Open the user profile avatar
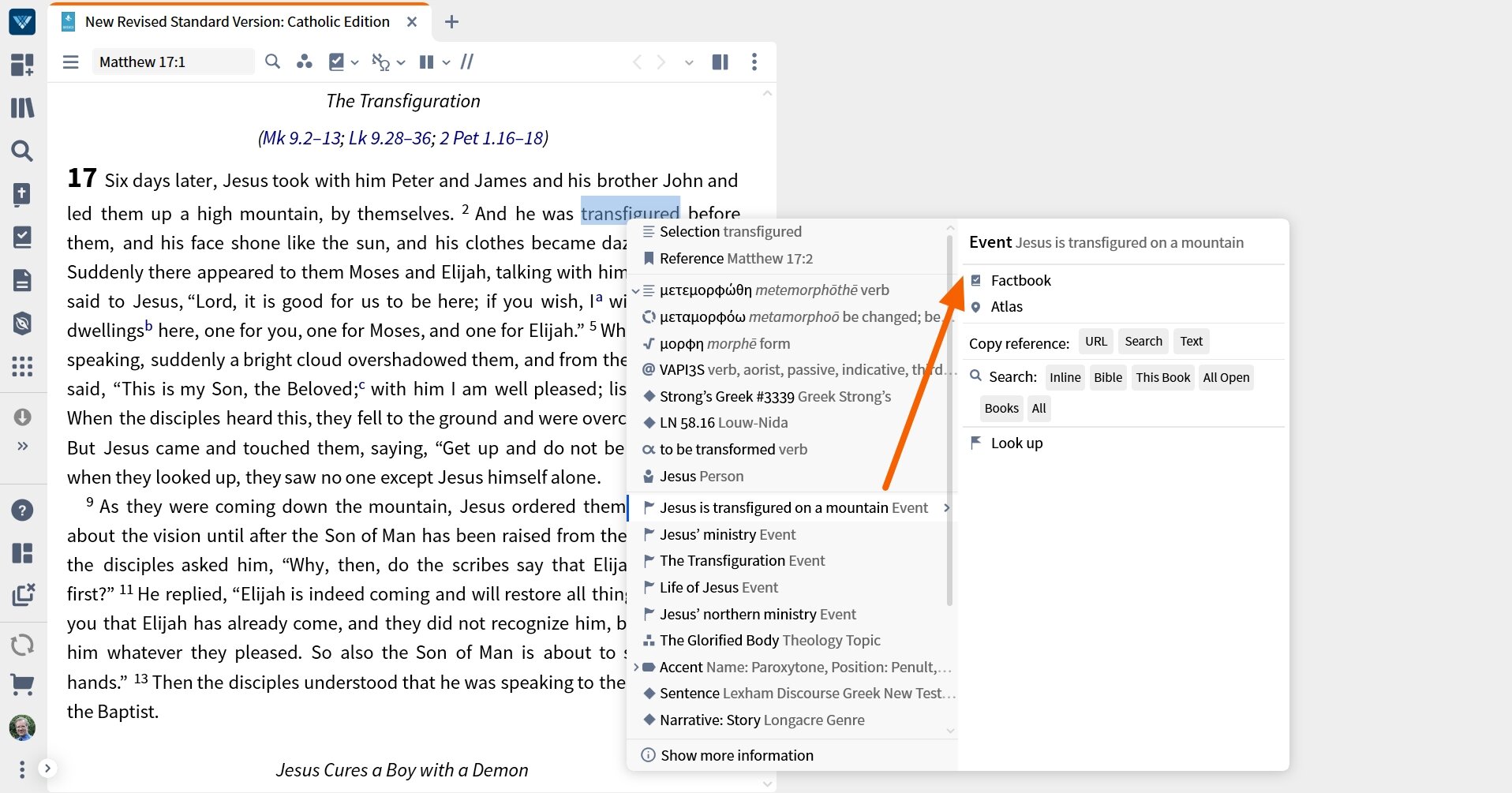Image resolution: width=1512 pixels, height=793 pixels. 22,728
